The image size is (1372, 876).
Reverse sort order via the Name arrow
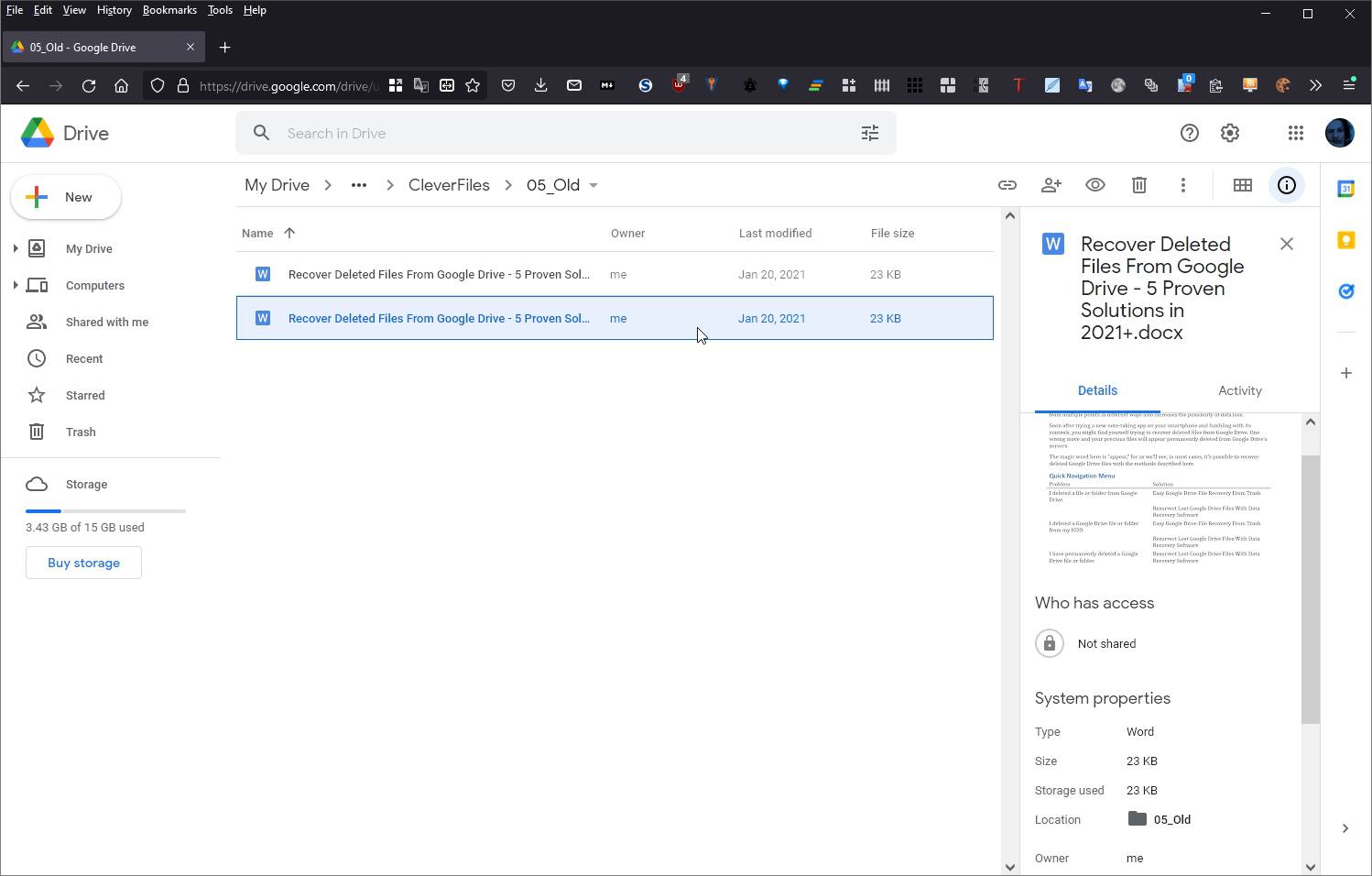tap(289, 233)
